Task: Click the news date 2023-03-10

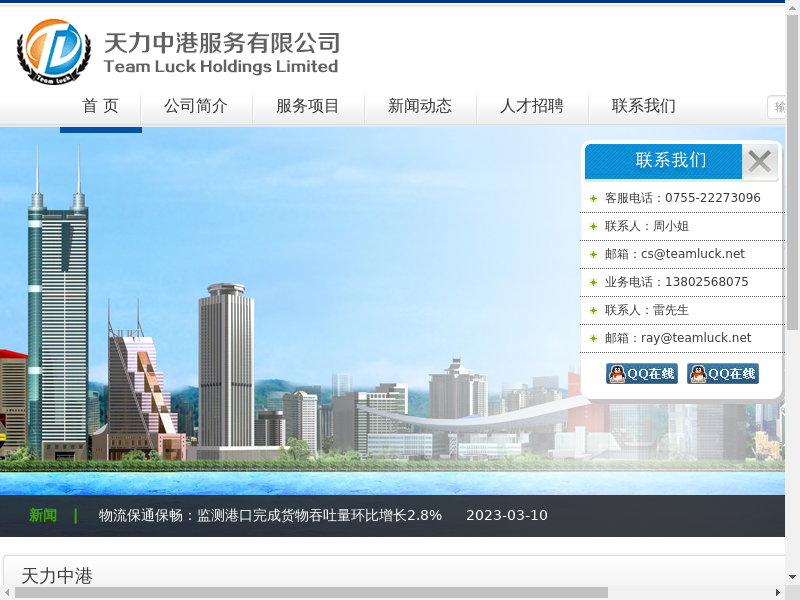Action: point(507,515)
